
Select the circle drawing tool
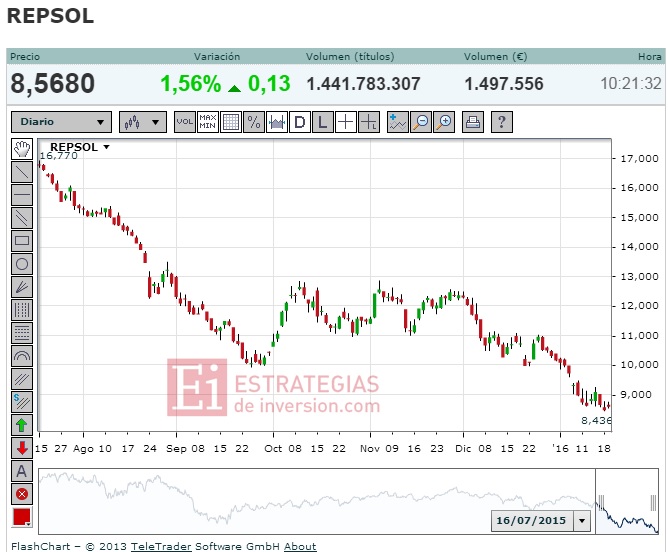click(22, 264)
